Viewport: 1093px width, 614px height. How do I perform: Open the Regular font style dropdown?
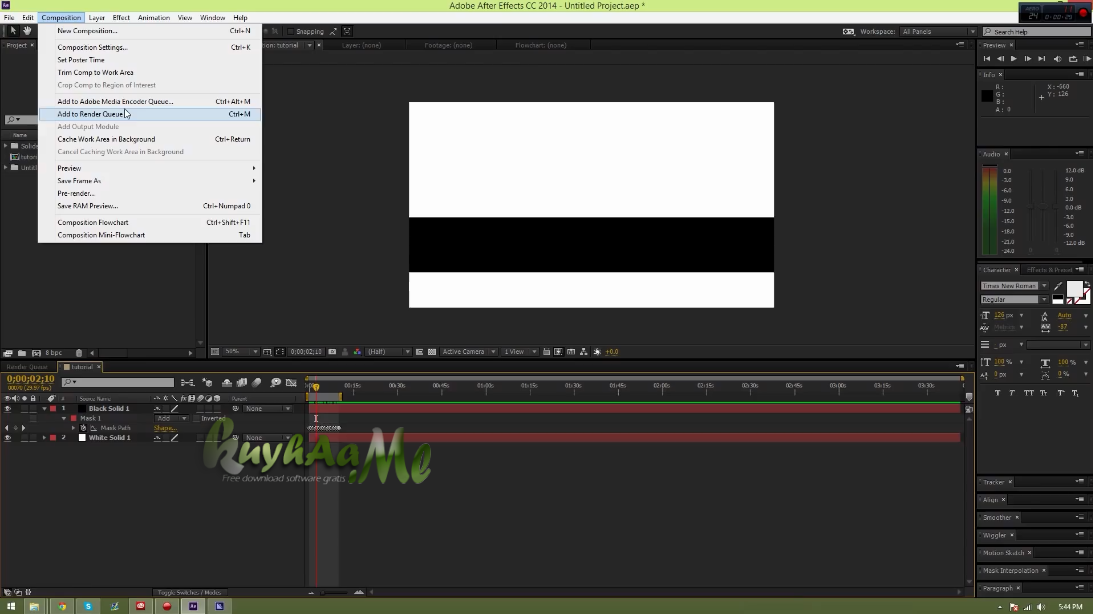point(1014,300)
